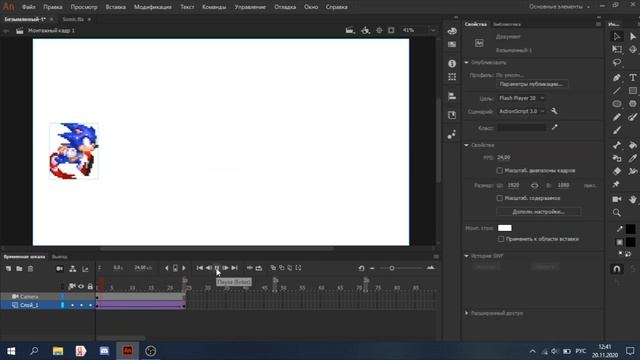Select the Text tool

pos(633,77)
